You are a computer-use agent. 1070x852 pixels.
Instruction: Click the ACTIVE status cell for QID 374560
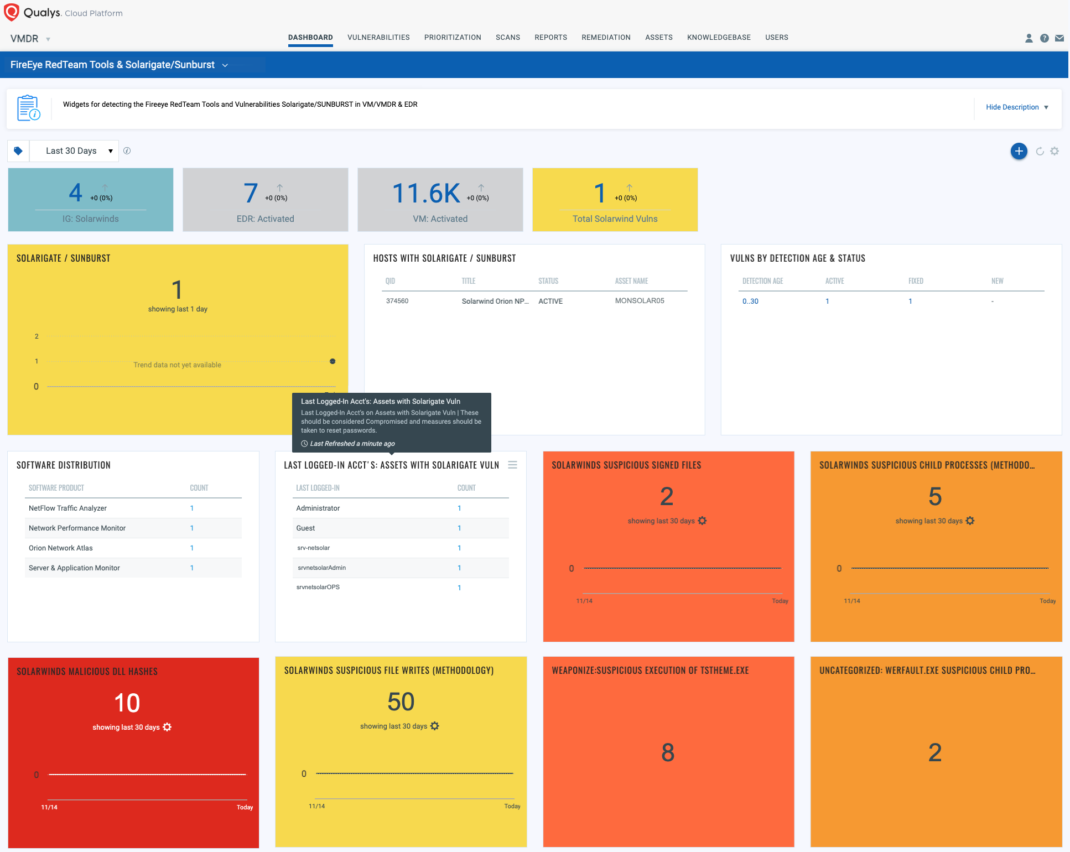[551, 301]
